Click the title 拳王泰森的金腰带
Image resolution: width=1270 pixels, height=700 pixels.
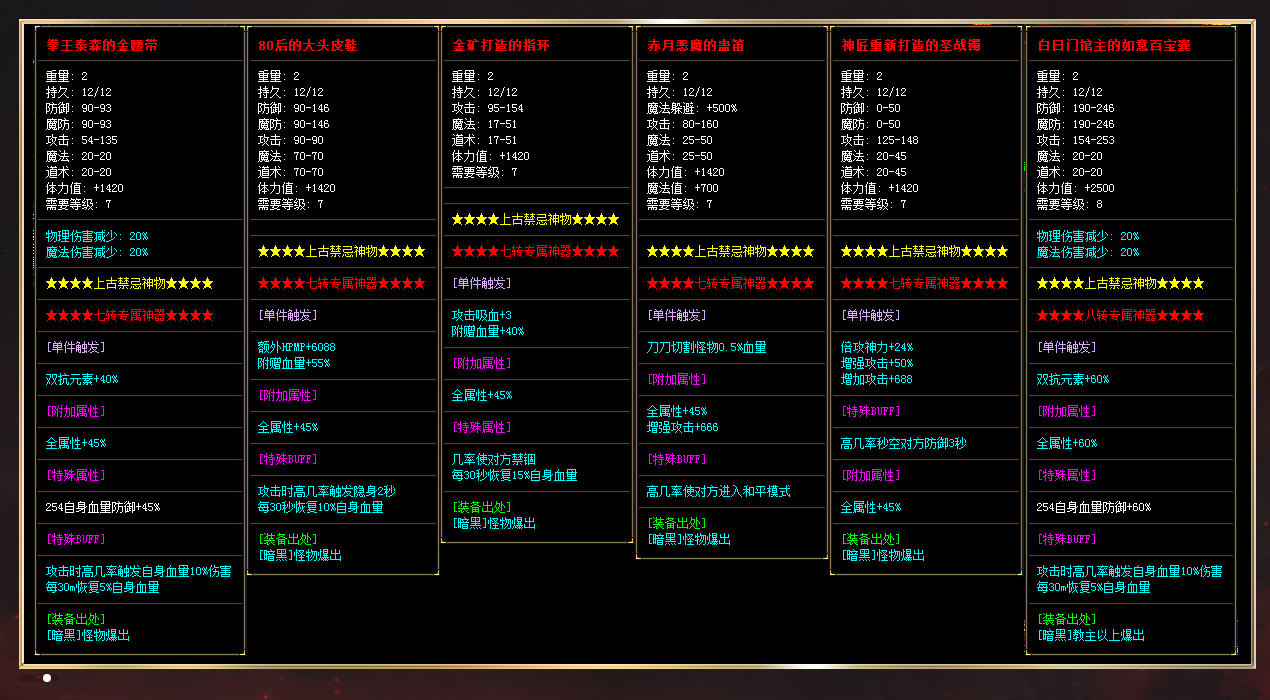(101, 46)
